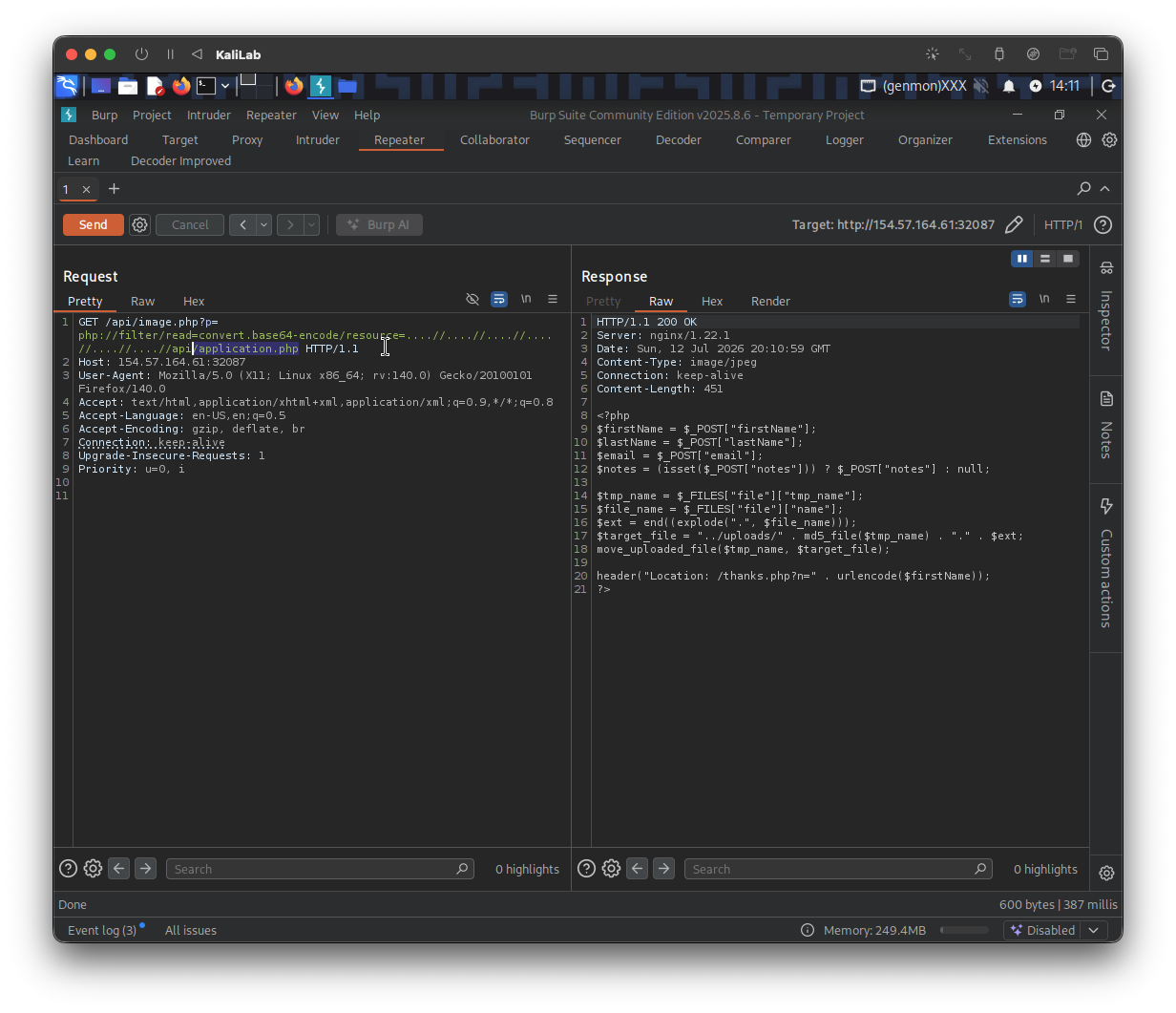Click the Request search input field
Screen dimensions: 1176x1013
[321, 869]
